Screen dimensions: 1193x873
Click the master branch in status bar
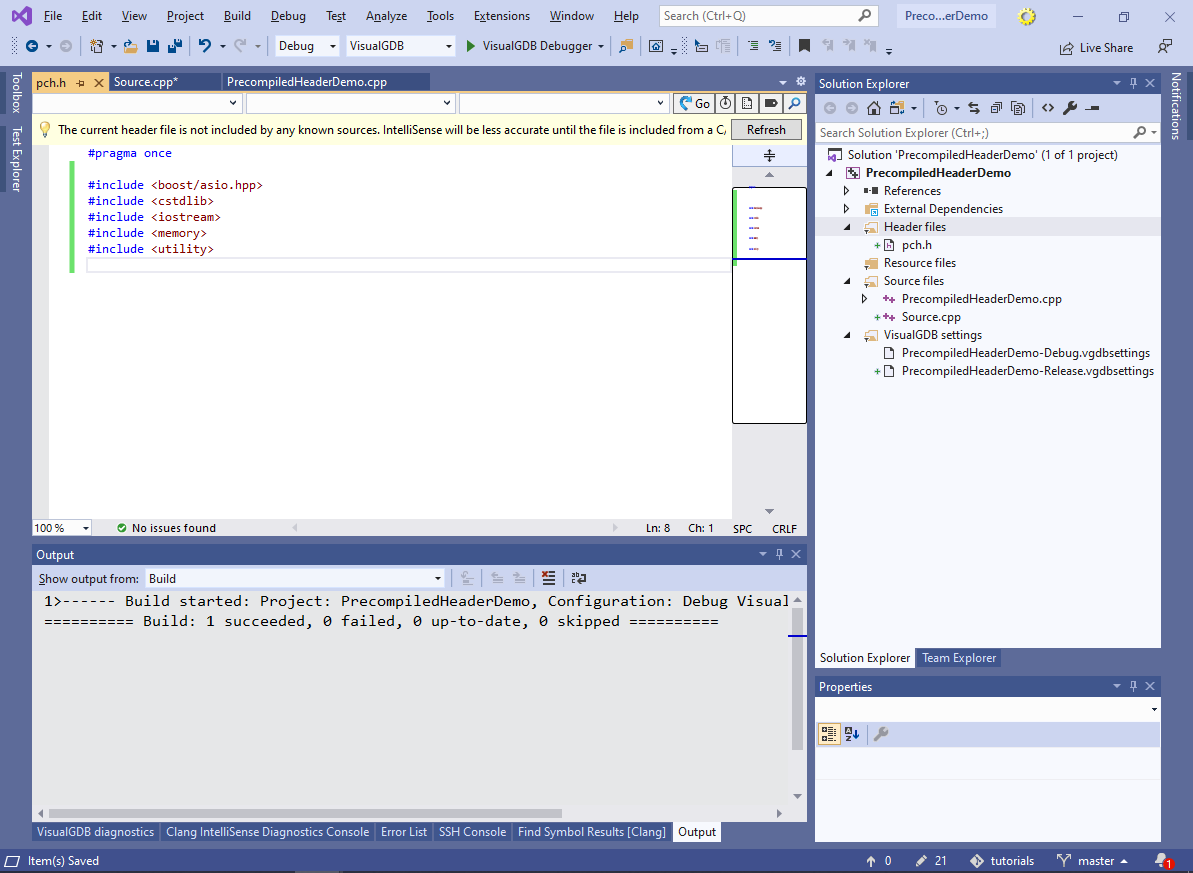(1093, 861)
